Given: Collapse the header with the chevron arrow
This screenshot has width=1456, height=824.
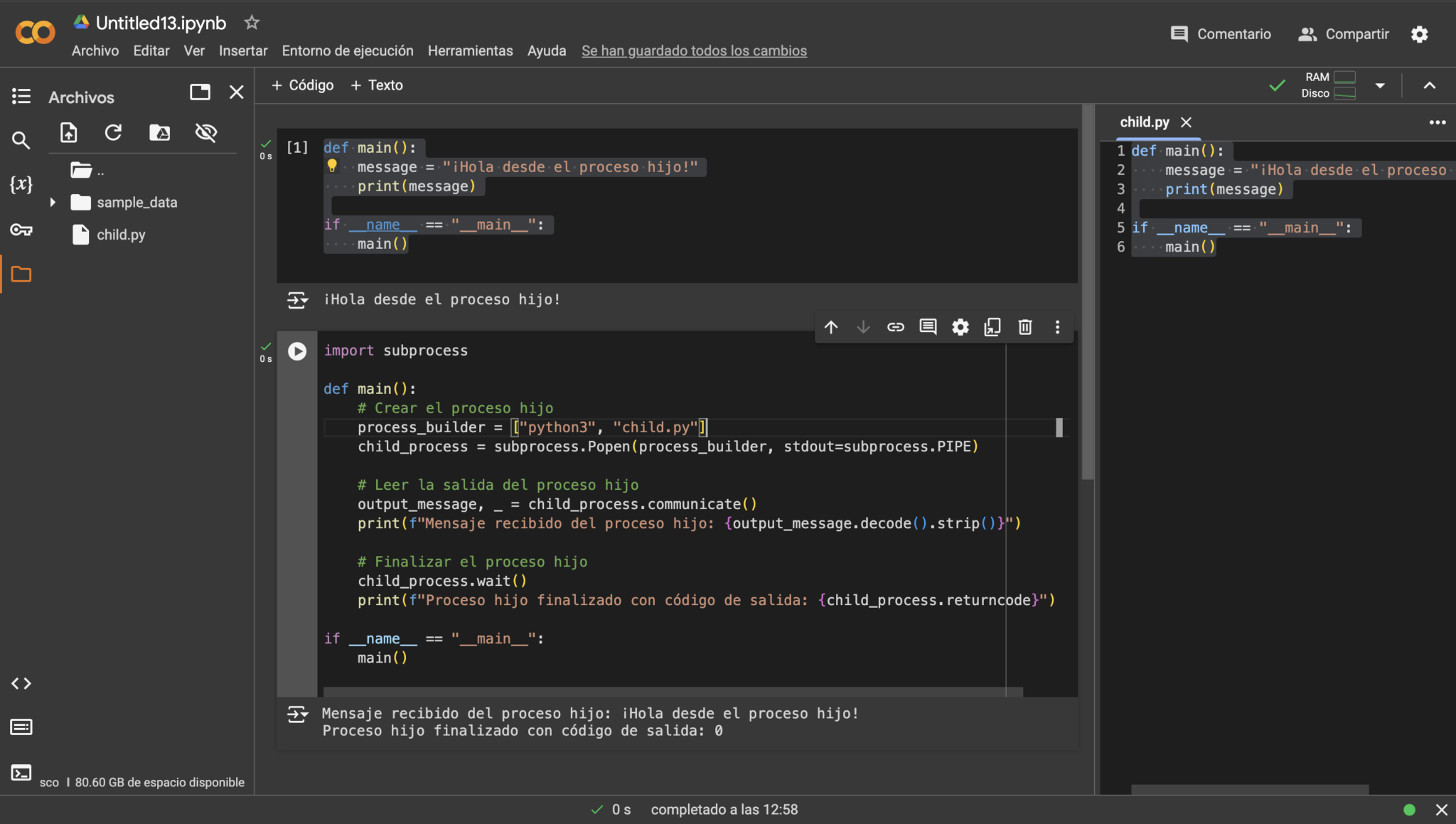Looking at the screenshot, I should (x=1428, y=85).
